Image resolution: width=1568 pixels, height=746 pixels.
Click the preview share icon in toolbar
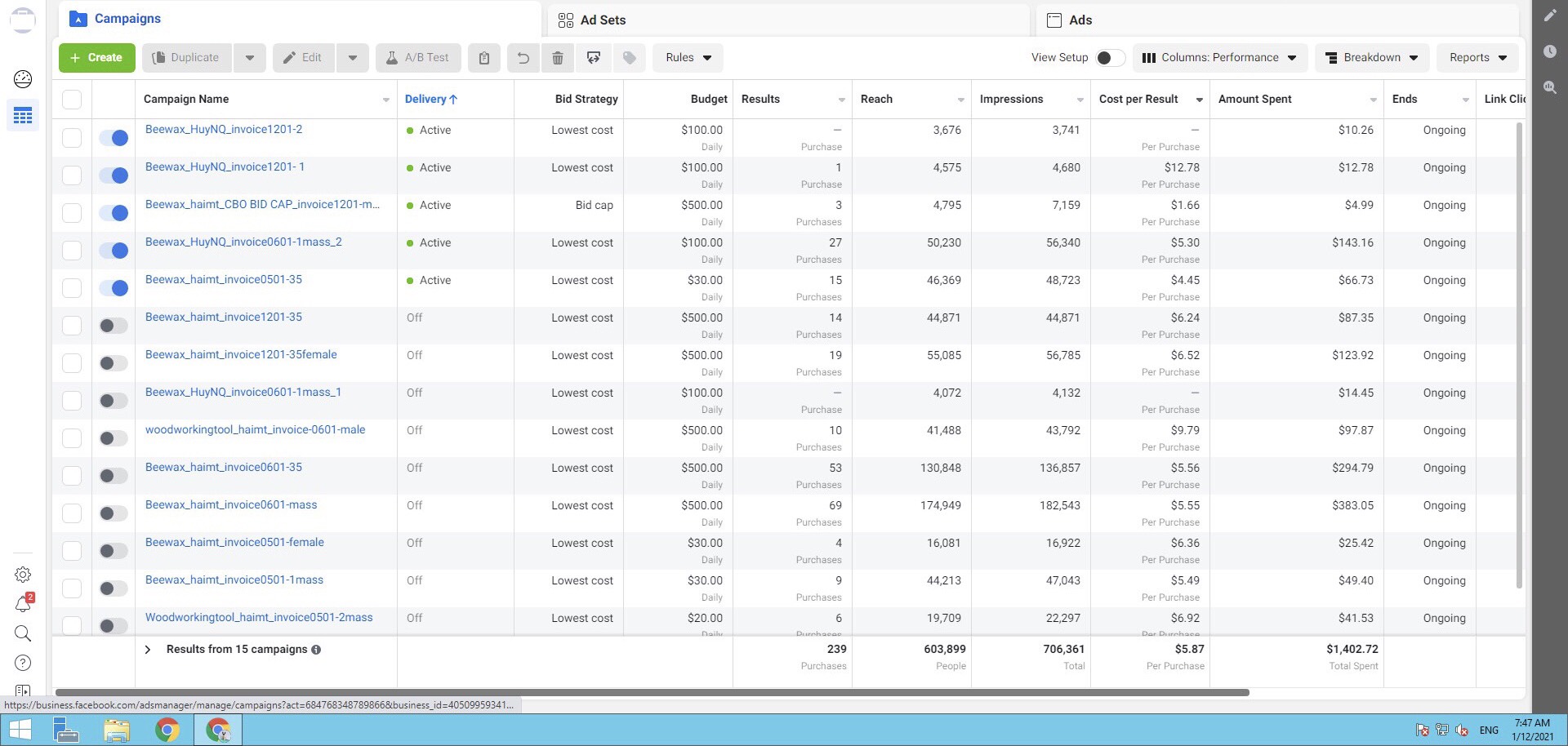point(594,58)
